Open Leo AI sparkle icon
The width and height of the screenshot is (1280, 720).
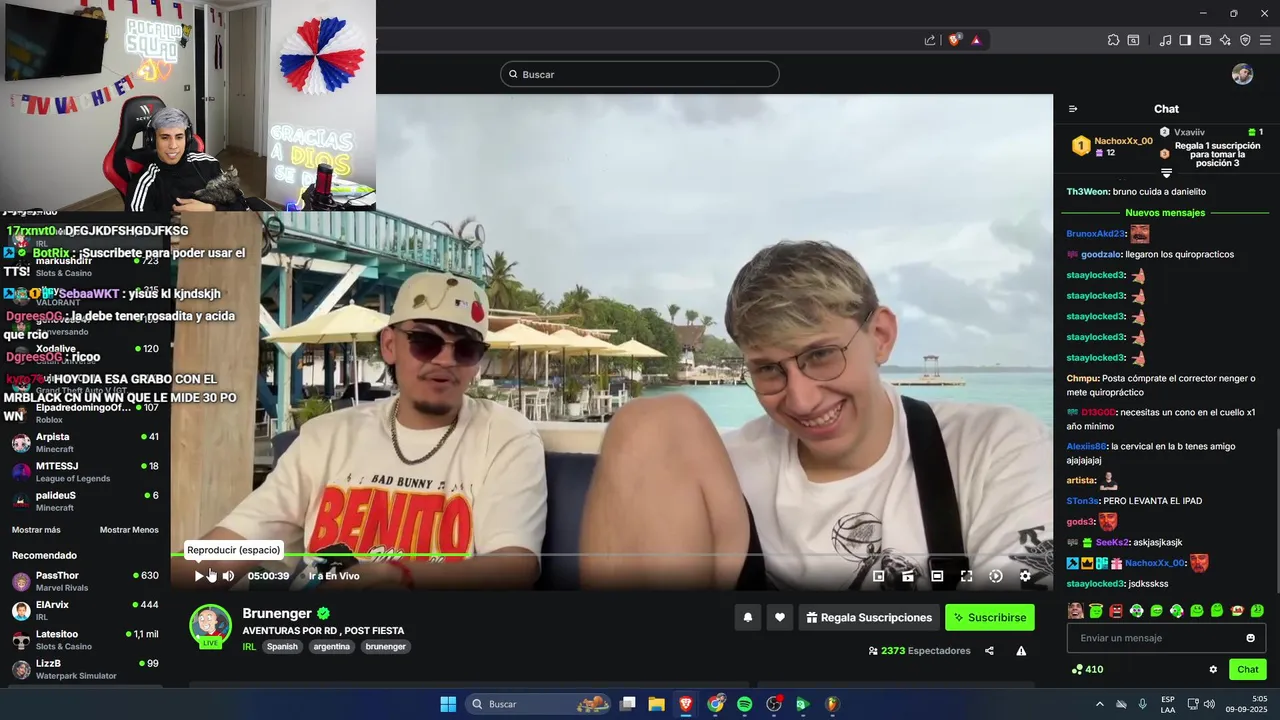[1225, 40]
